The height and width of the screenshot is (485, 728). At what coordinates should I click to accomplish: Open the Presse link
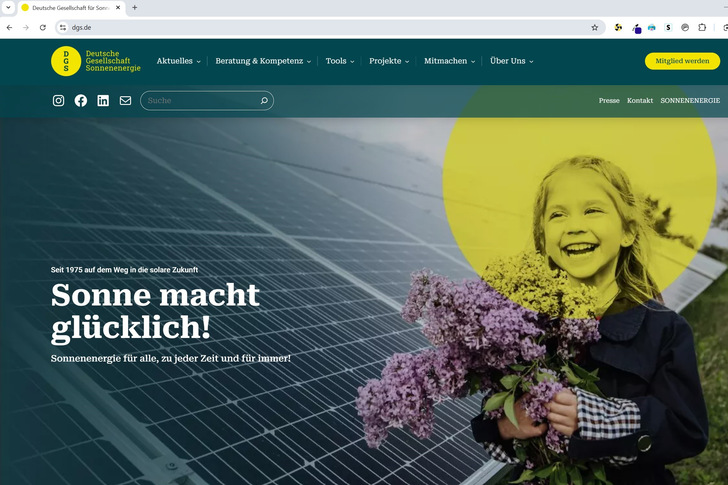tap(609, 101)
